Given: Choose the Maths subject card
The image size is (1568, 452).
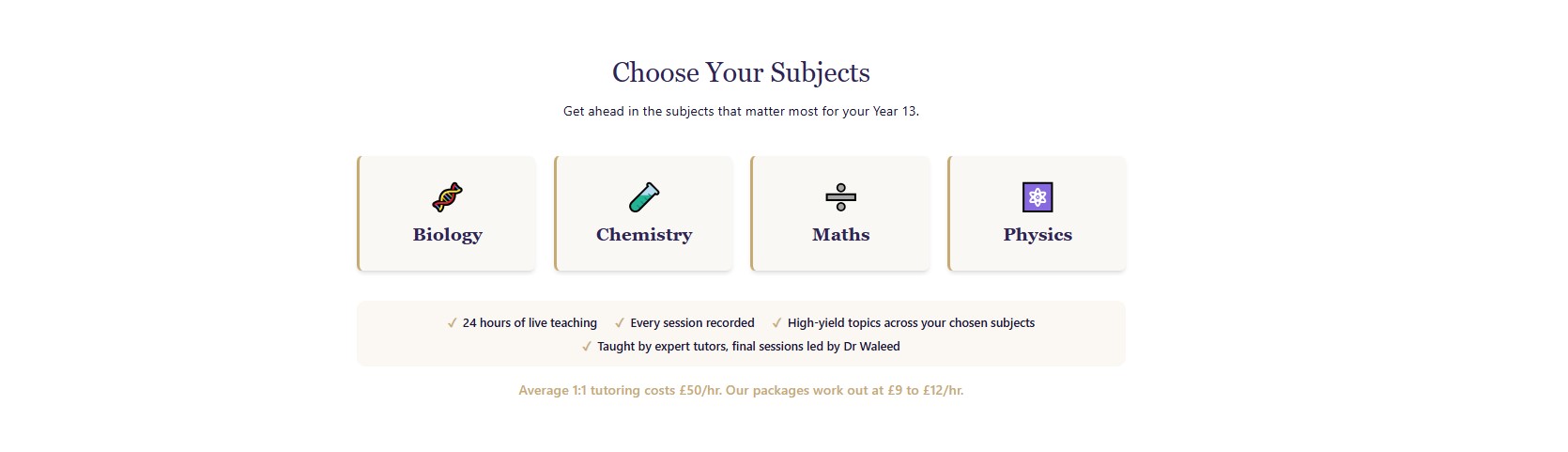Looking at the screenshot, I should 839,213.
